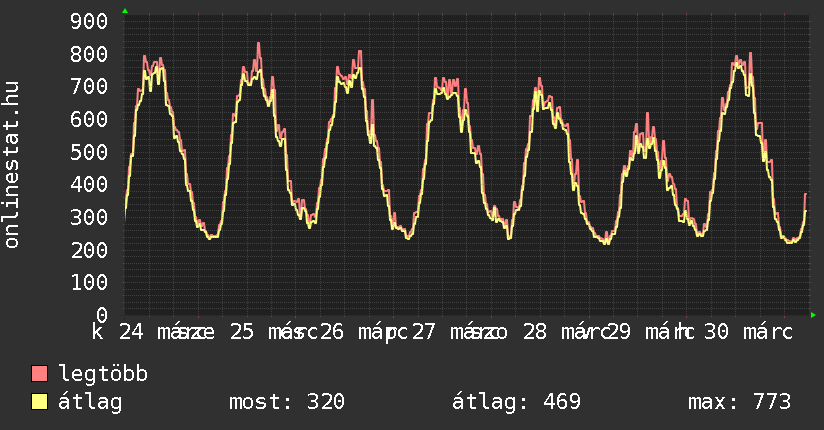The image size is (824, 430).
Task: Click the green arrow at x-axis end
Action: point(813,315)
